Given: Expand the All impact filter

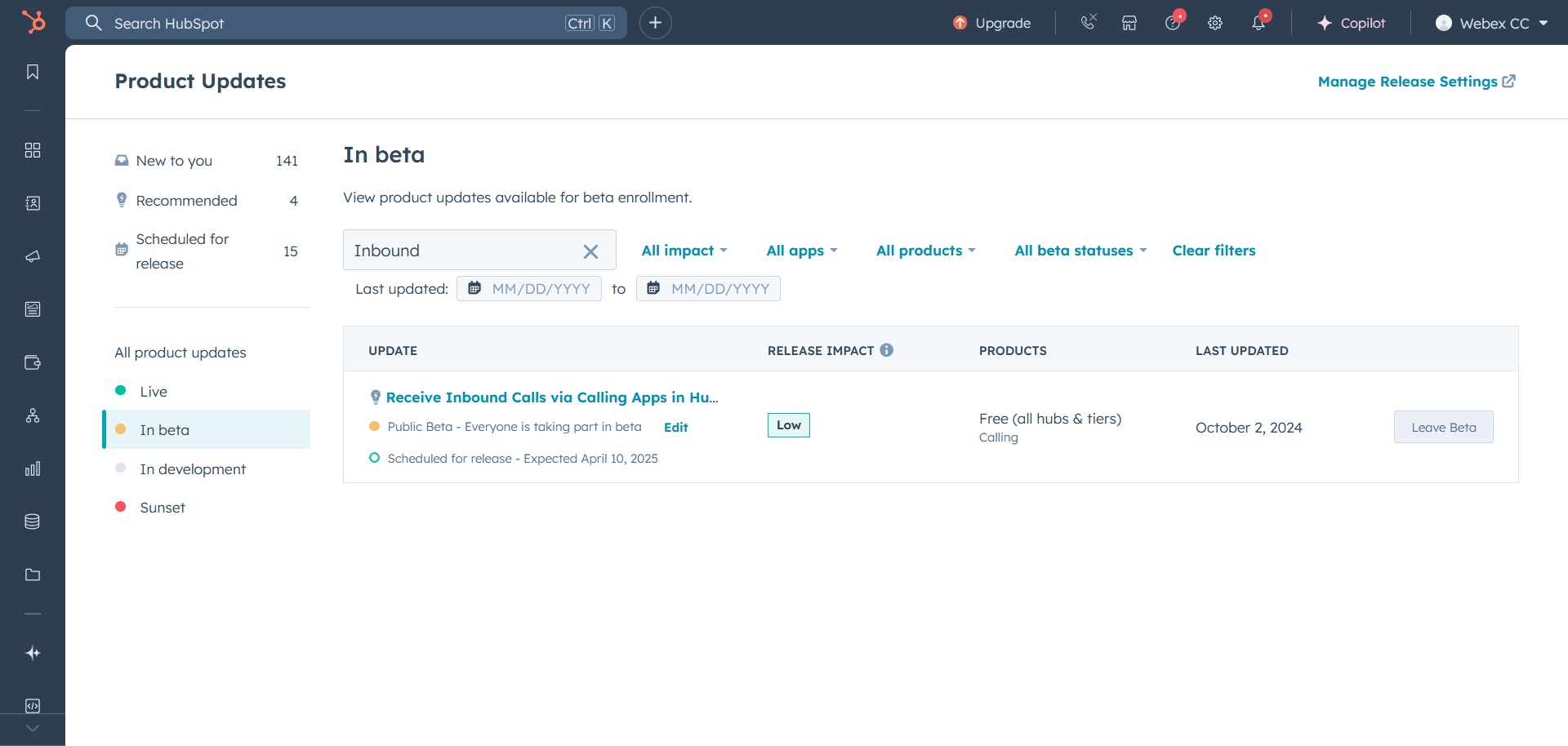Looking at the screenshot, I should pos(684,251).
